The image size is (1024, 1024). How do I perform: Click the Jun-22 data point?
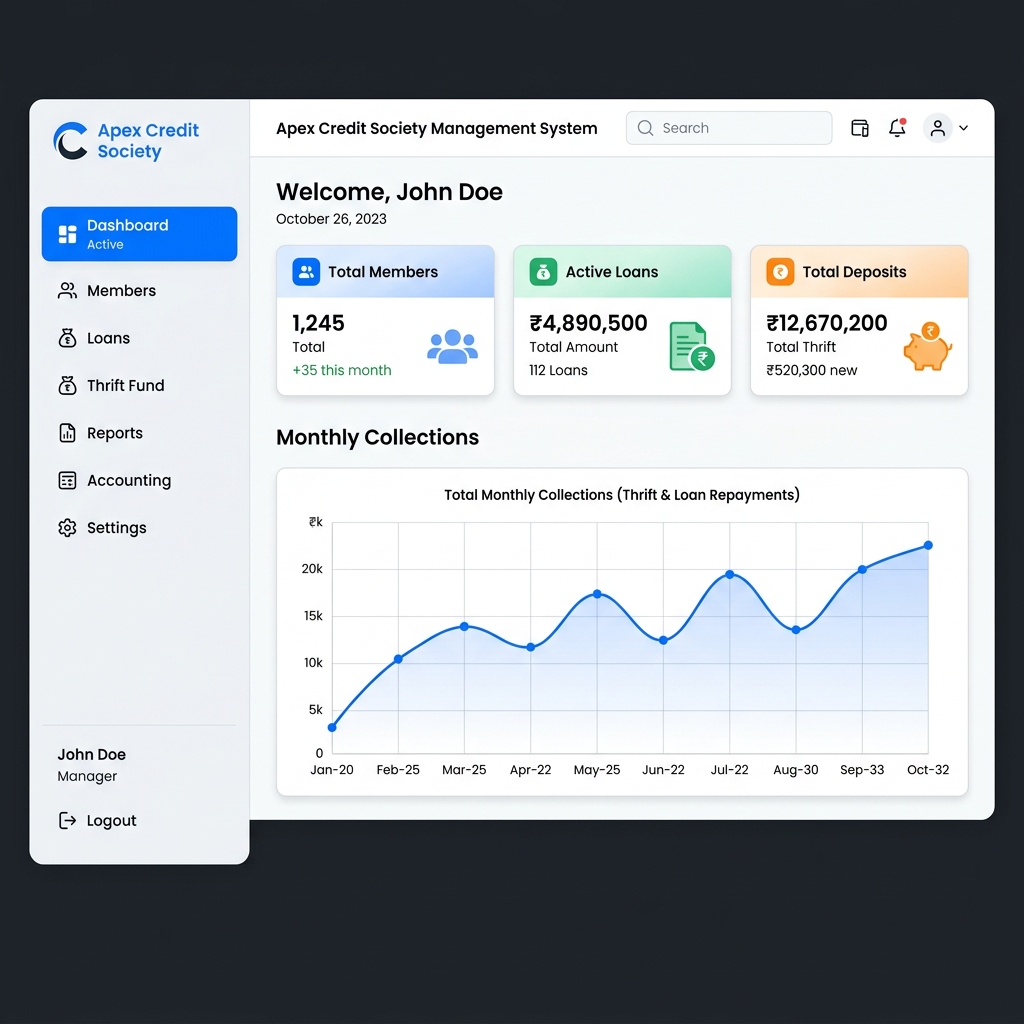664,641
